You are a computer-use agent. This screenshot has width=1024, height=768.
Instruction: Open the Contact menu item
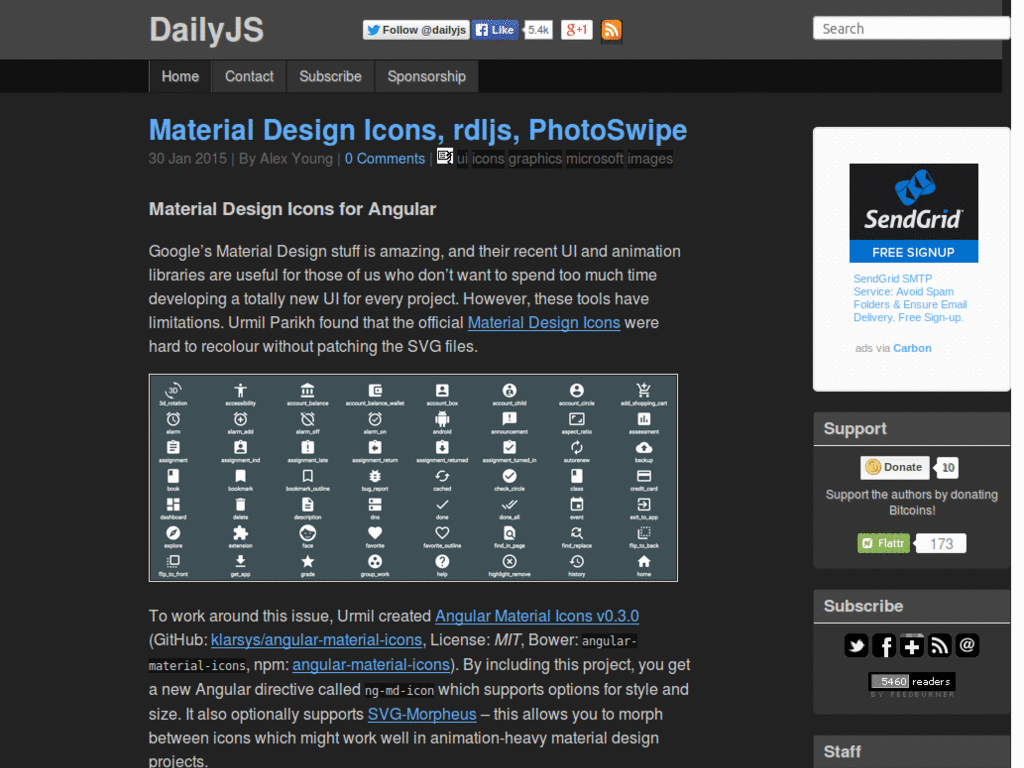click(x=249, y=76)
